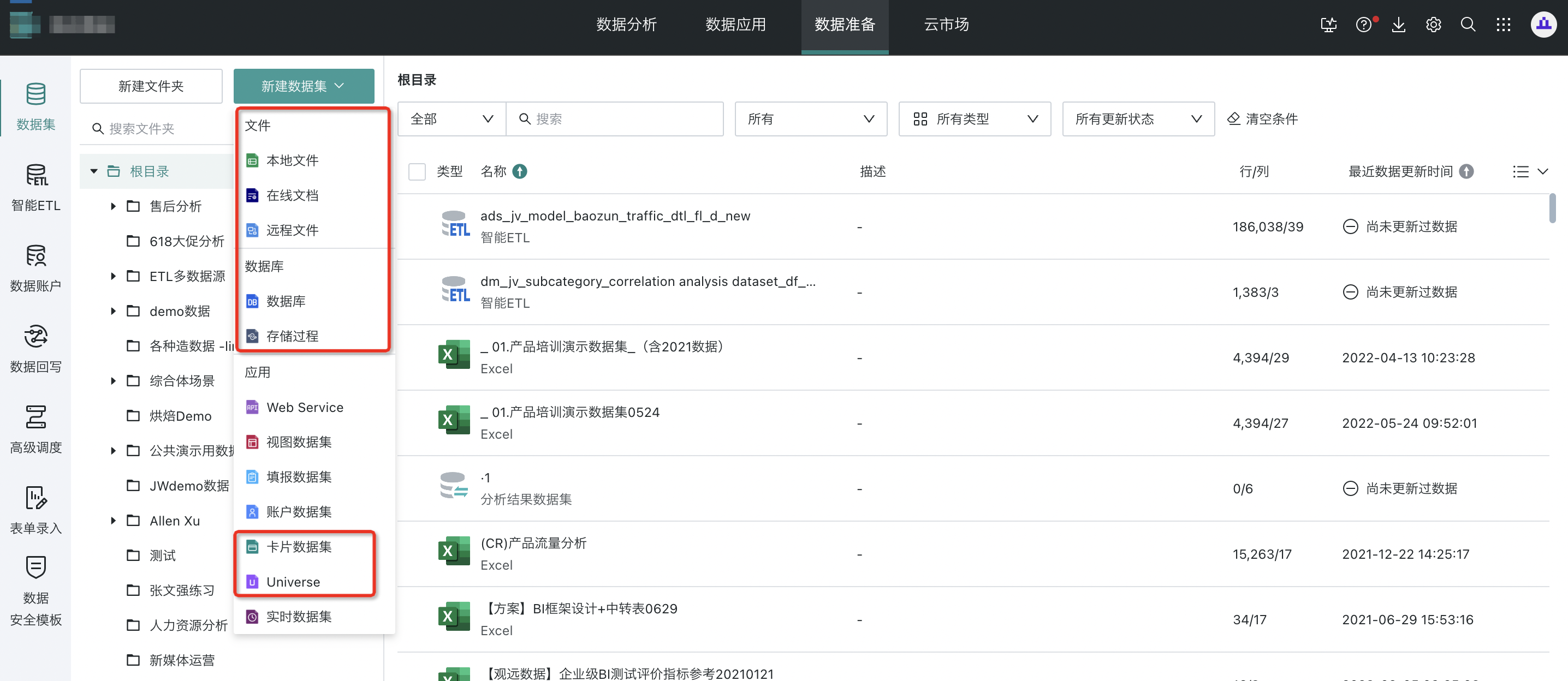The width and height of the screenshot is (1568, 681).
Task: Open the 所有类型 filter dropdown
Action: [x=974, y=118]
